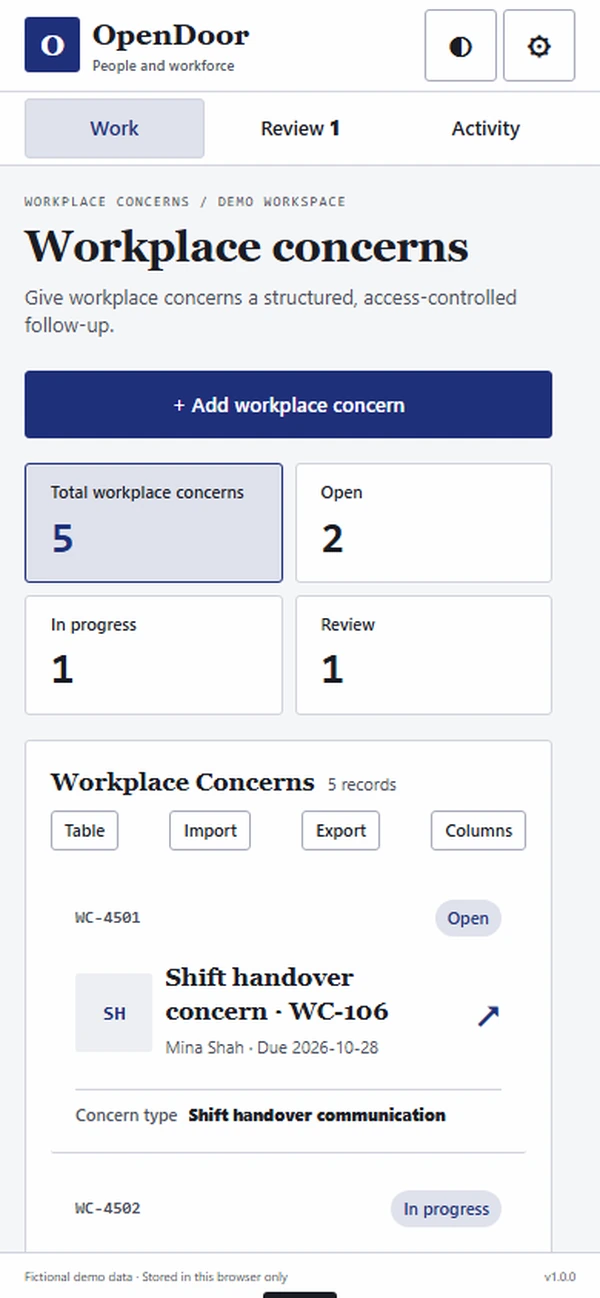Click the OpenDoor app title text
Image resolution: width=600 pixels, height=1298 pixels.
tap(171, 36)
